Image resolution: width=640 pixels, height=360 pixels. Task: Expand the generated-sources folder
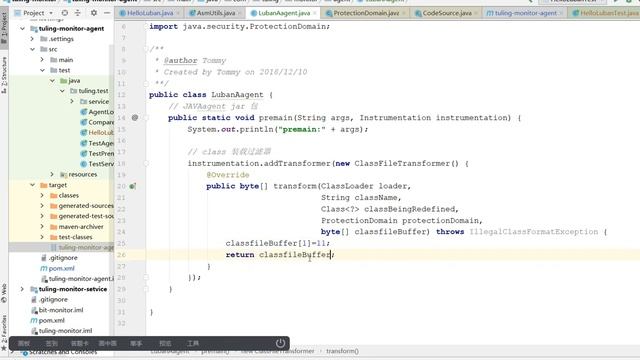(42, 206)
